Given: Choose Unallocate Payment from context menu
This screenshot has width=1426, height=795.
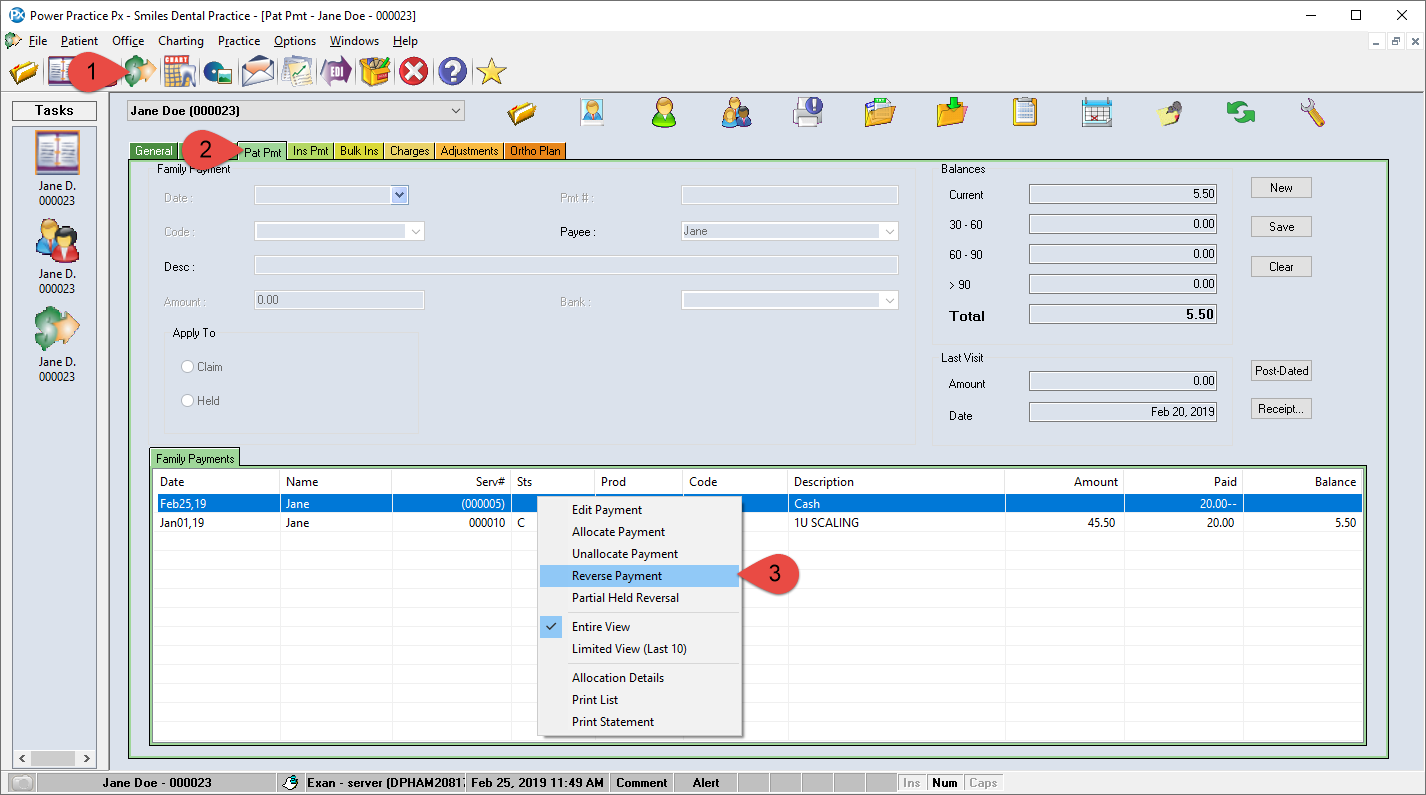Looking at the screenshot, I should pos(640,554).
